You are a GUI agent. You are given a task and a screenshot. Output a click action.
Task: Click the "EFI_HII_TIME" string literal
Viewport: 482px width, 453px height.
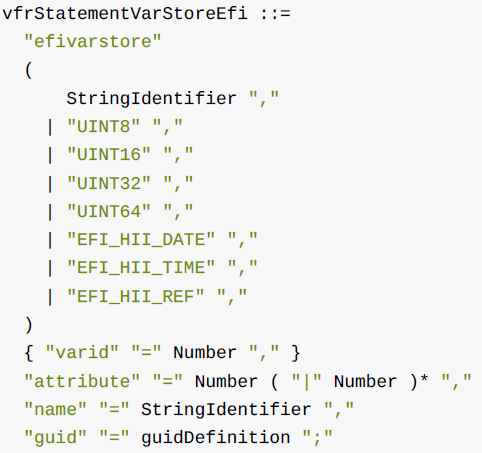141,268
